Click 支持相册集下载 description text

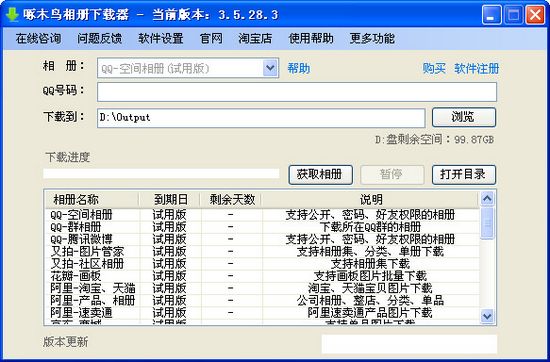pos(370,263)
